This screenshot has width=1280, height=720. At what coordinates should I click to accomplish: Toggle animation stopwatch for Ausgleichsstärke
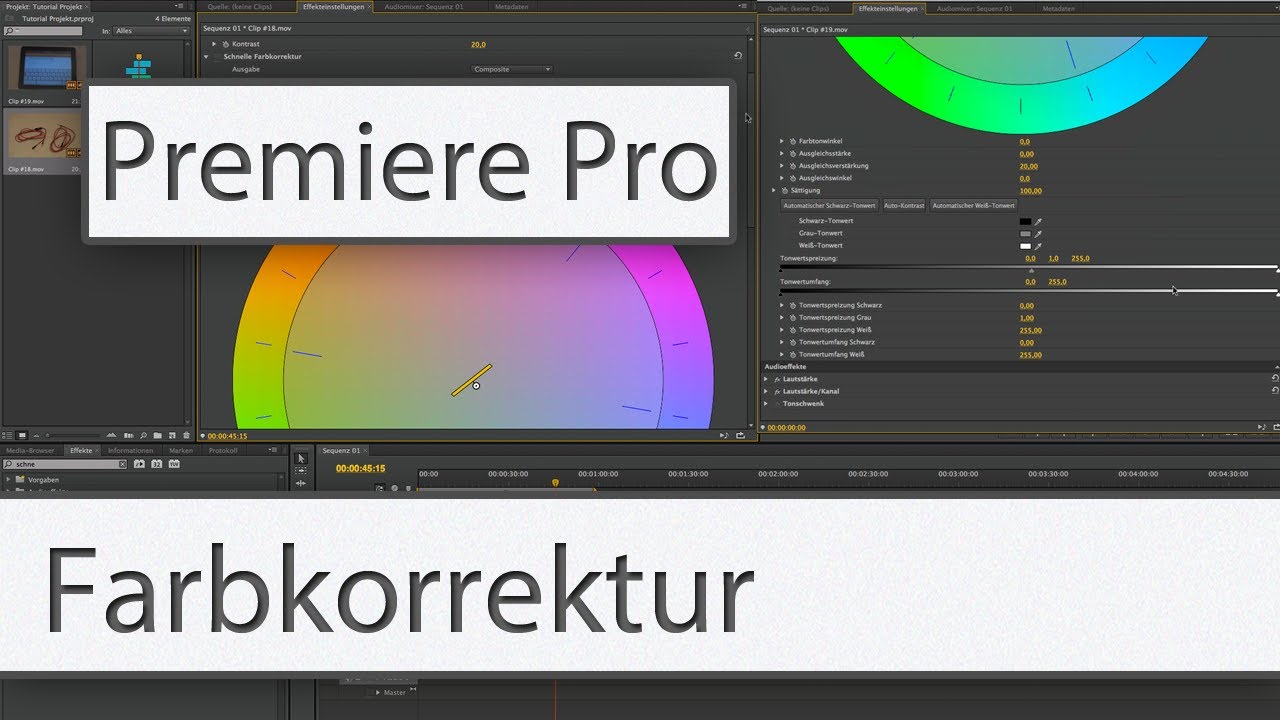click(793, 154)
